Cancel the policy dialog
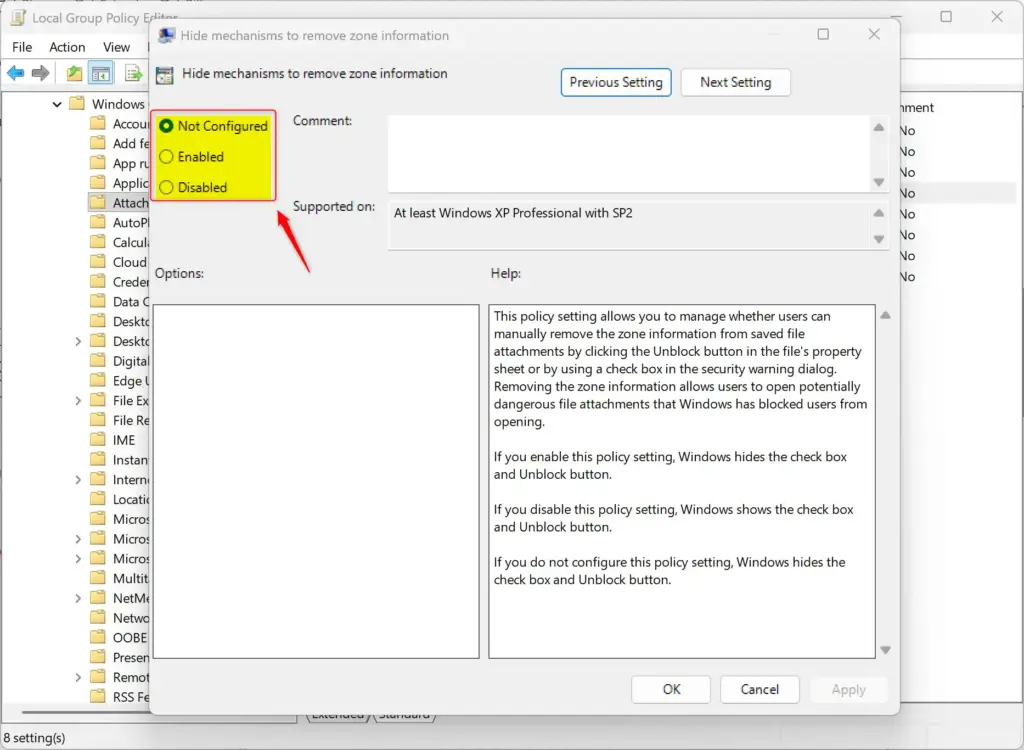This screenshot has width=1024, height=750. [760, 689]
